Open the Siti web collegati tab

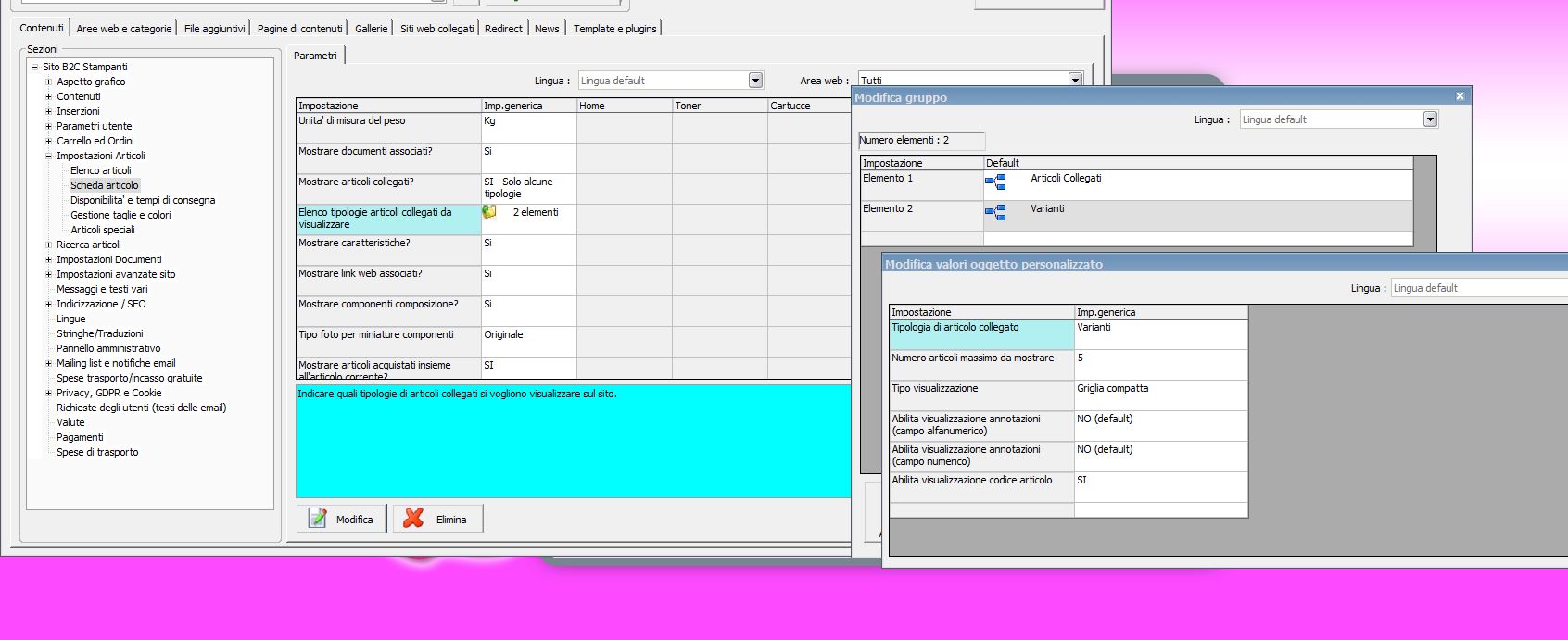[436, 29]
